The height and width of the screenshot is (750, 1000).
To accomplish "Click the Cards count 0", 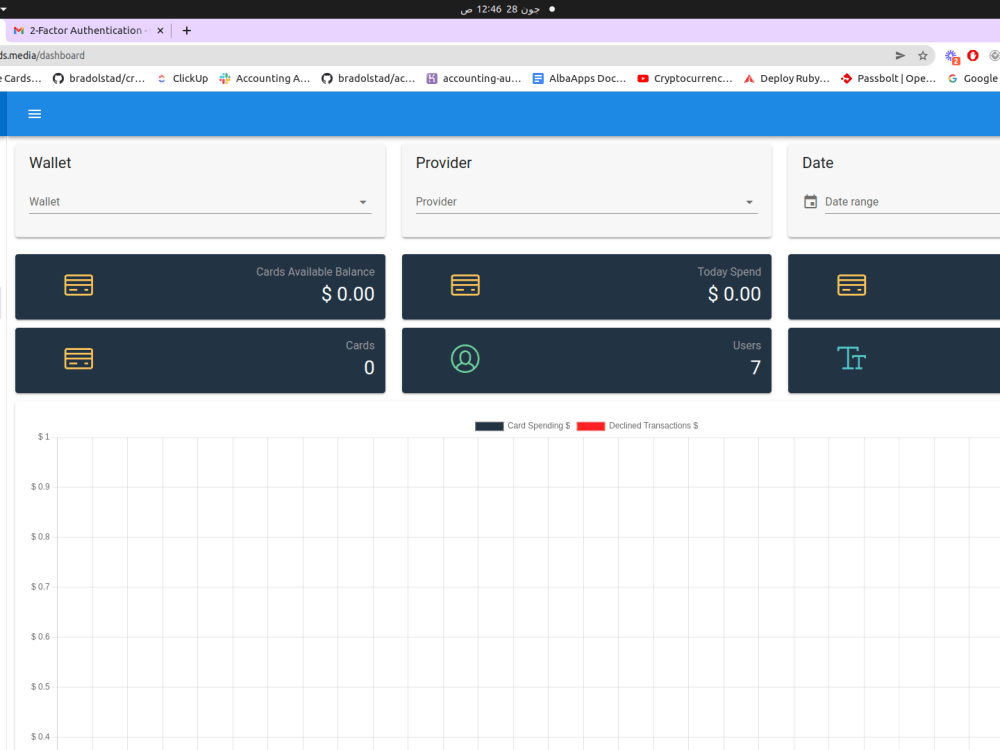I will [369, 367].
